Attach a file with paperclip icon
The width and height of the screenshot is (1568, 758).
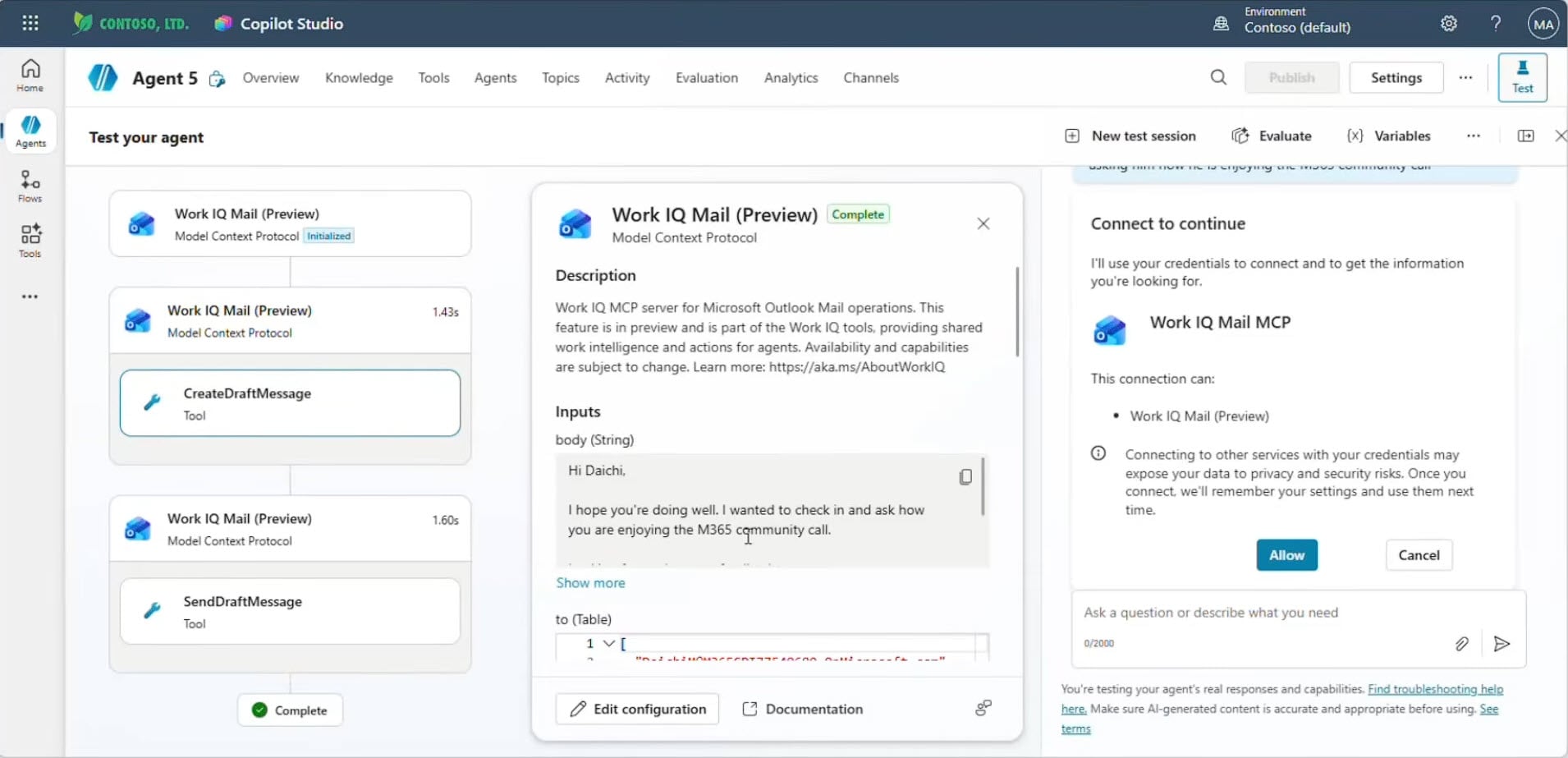(x=1461, y=644)
